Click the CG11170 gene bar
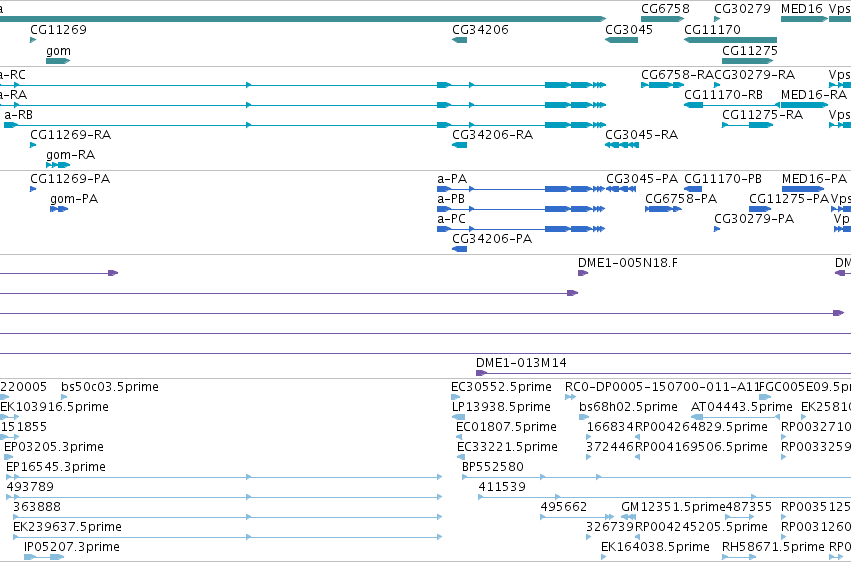The height and width of the screenshot is (562, 851). (731, 40)
